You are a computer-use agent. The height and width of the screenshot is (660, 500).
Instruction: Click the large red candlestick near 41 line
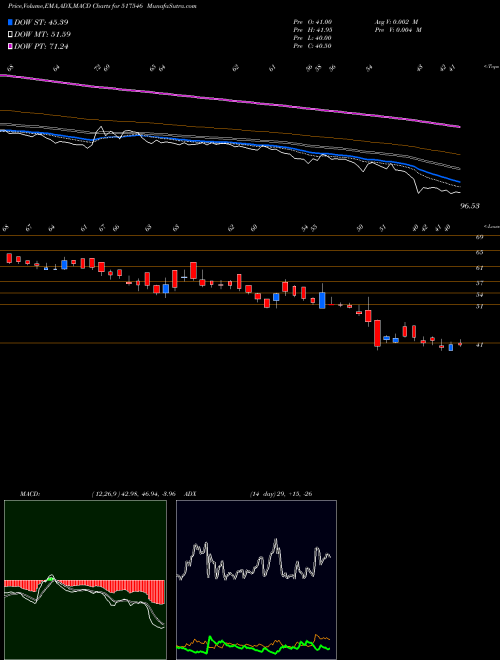pos(377,333)
